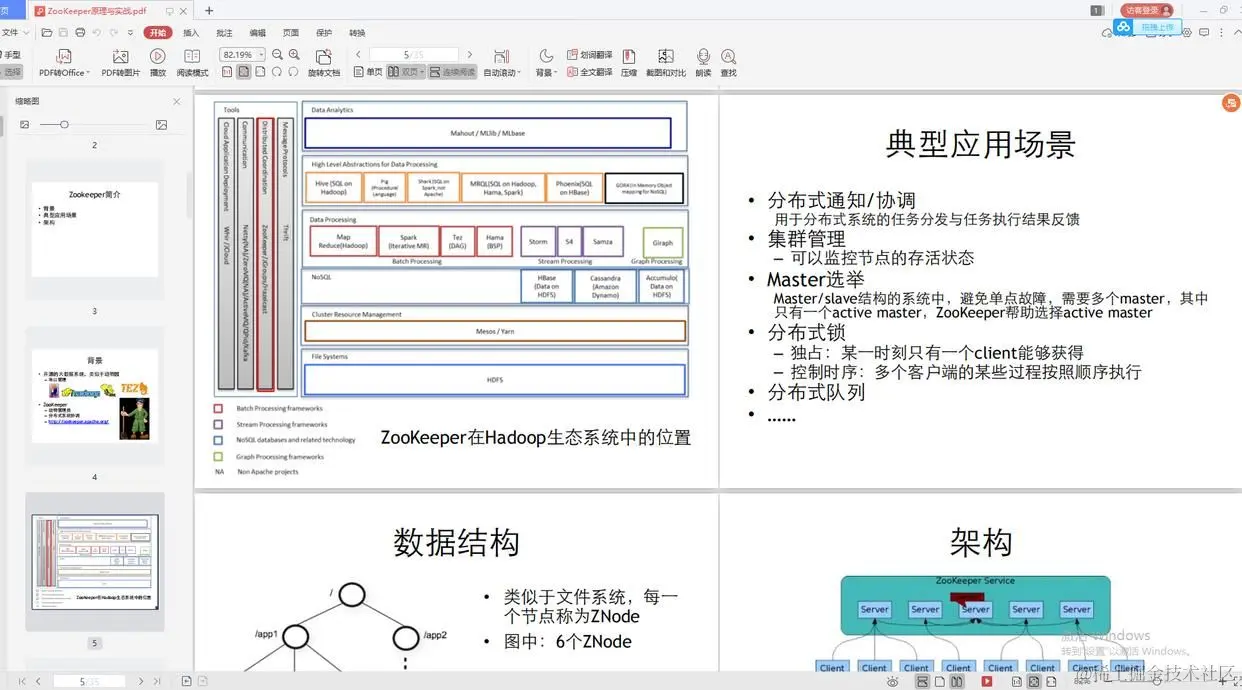Open the 查找 search tool

click(729, 63)
